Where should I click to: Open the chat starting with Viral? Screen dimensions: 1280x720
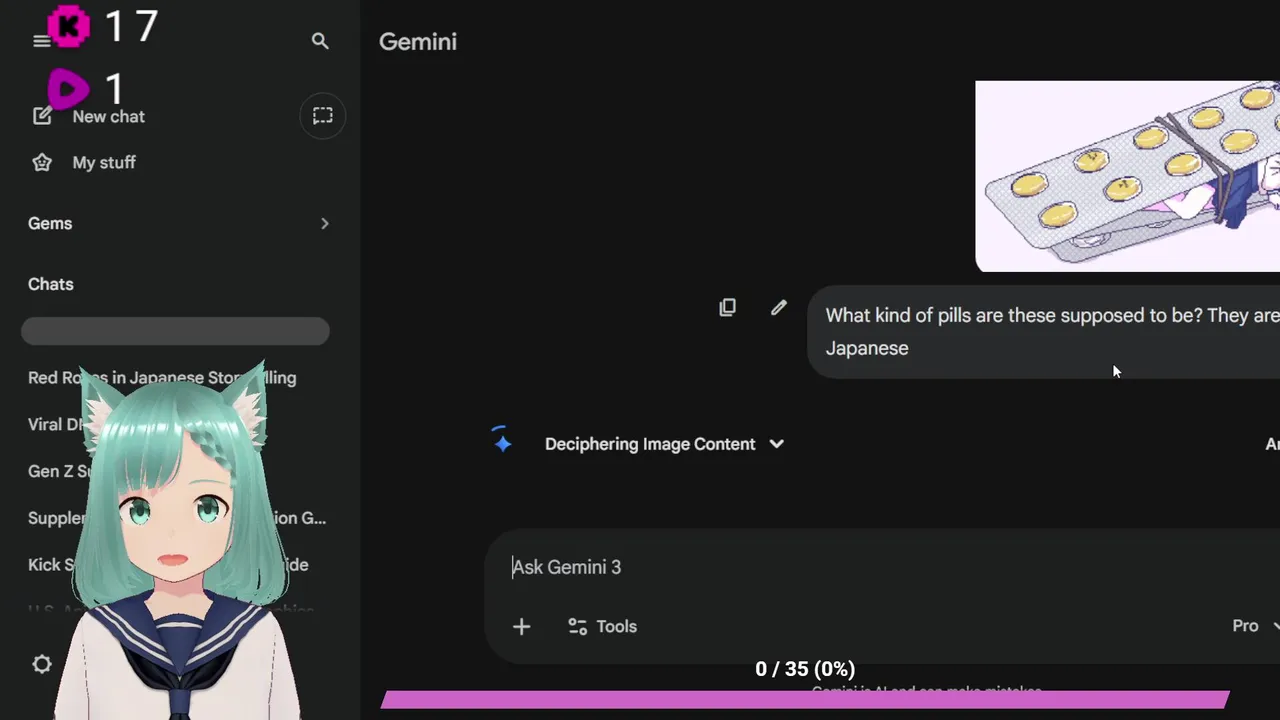[x=57, y=424]
